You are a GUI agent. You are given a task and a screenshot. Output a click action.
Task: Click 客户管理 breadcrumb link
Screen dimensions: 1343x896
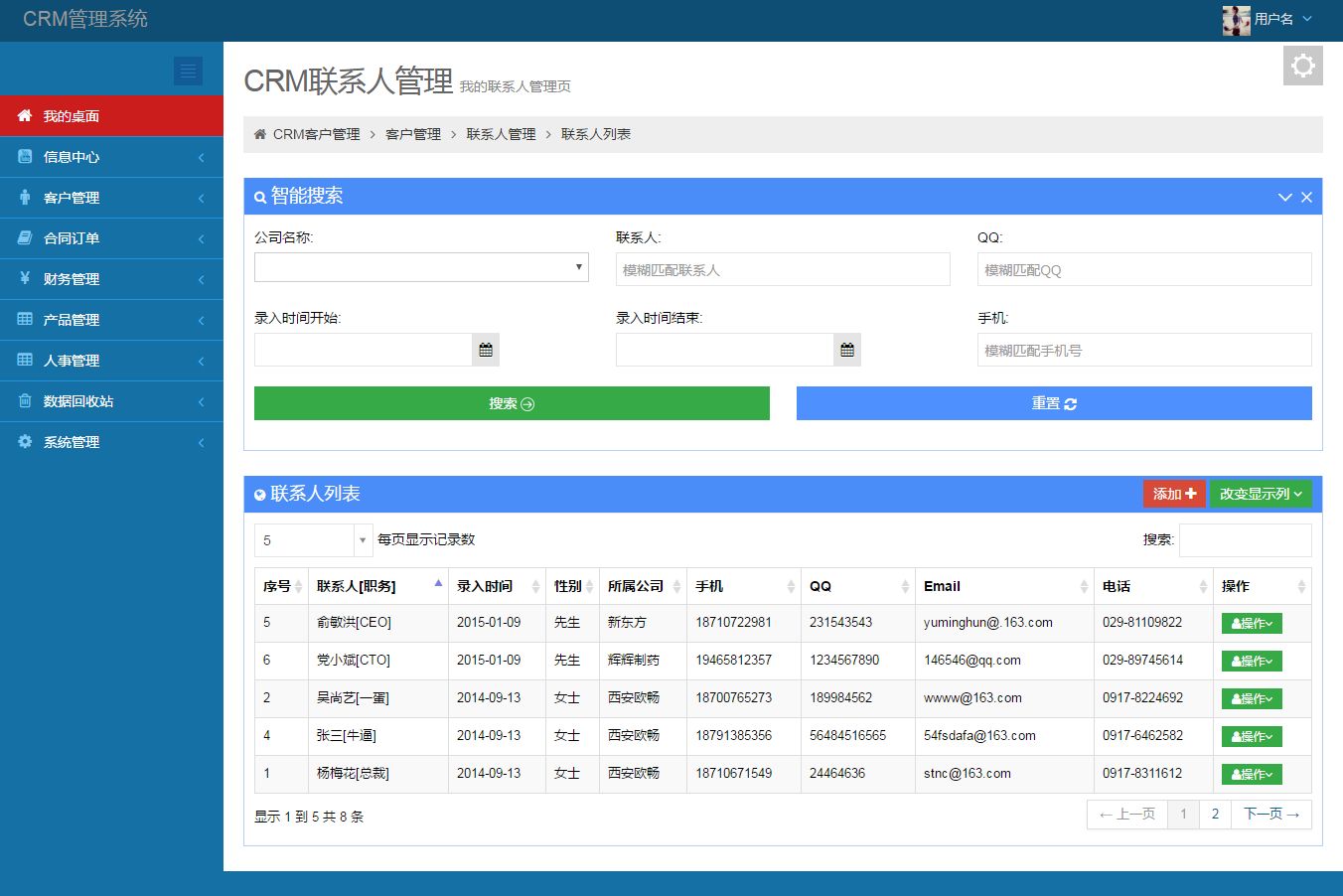point(413,134)
